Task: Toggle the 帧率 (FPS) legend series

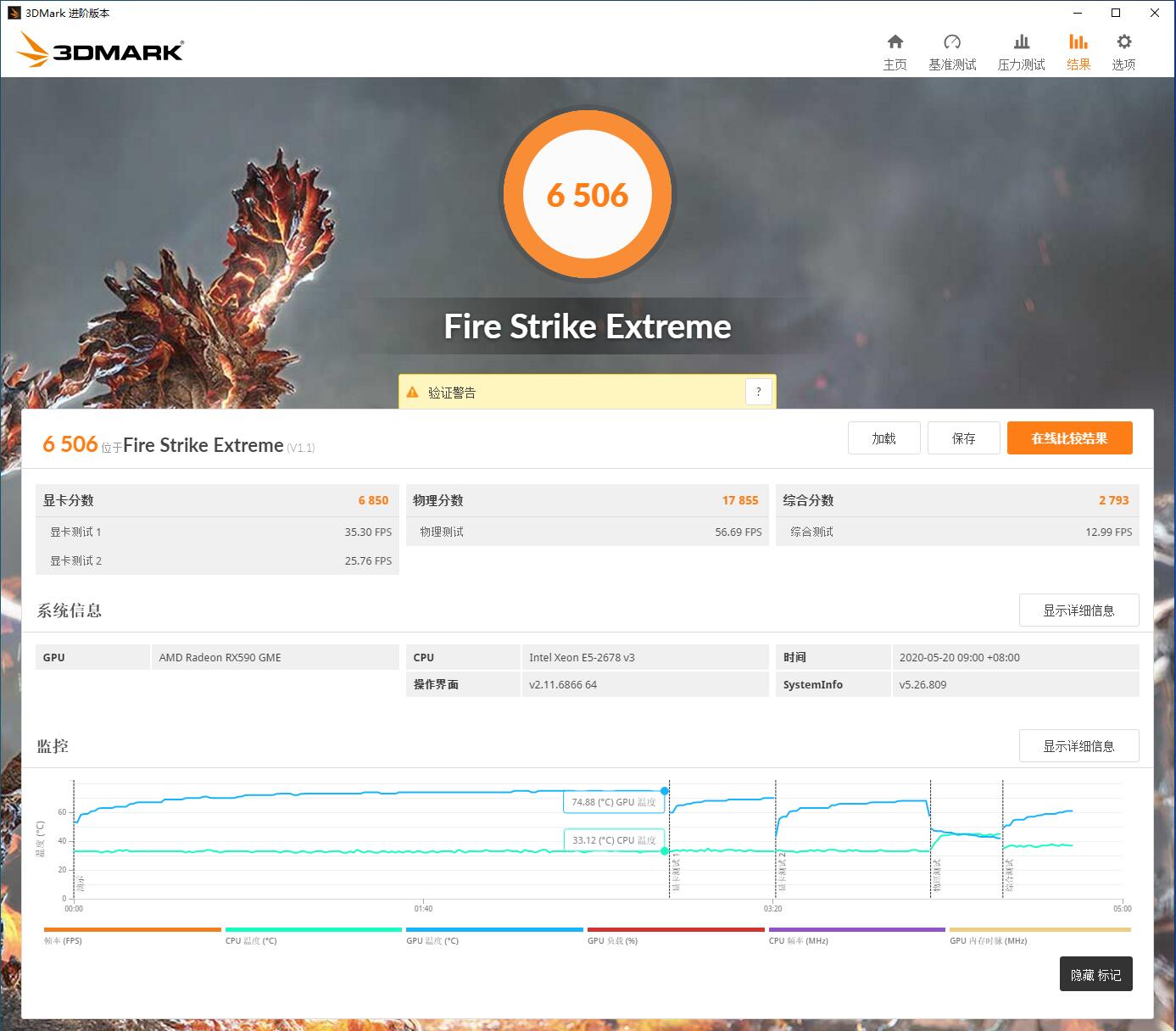Action: [132, 935]
